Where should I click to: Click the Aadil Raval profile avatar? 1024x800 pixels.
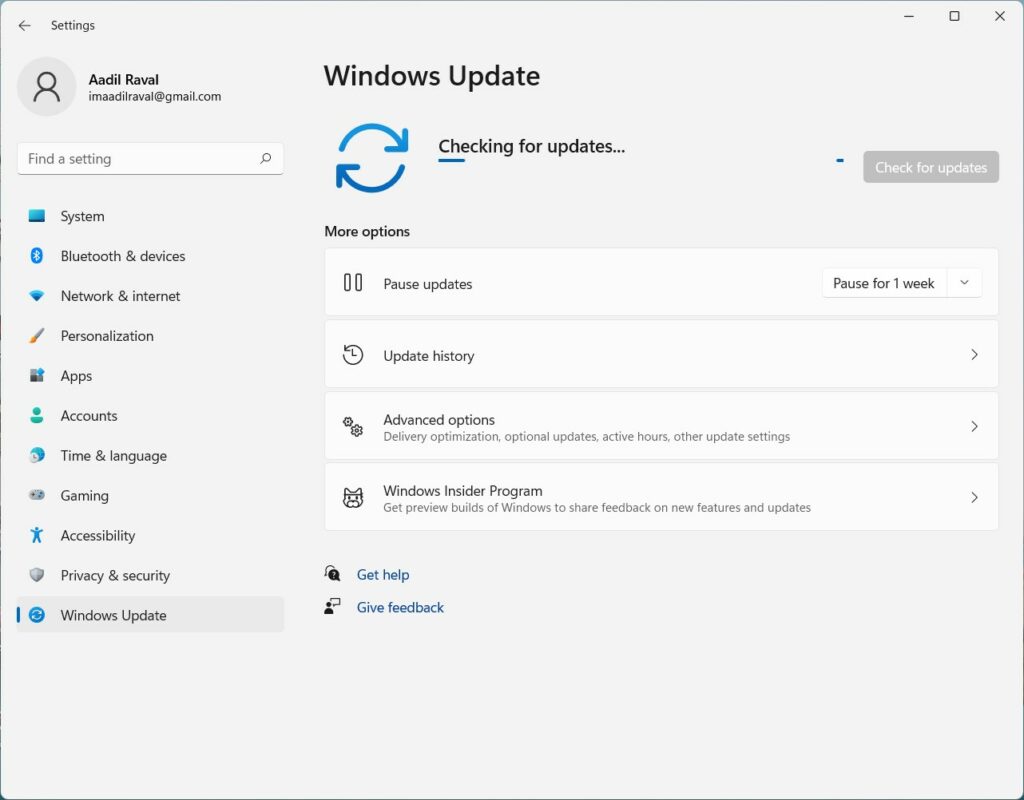pos(47,87)
